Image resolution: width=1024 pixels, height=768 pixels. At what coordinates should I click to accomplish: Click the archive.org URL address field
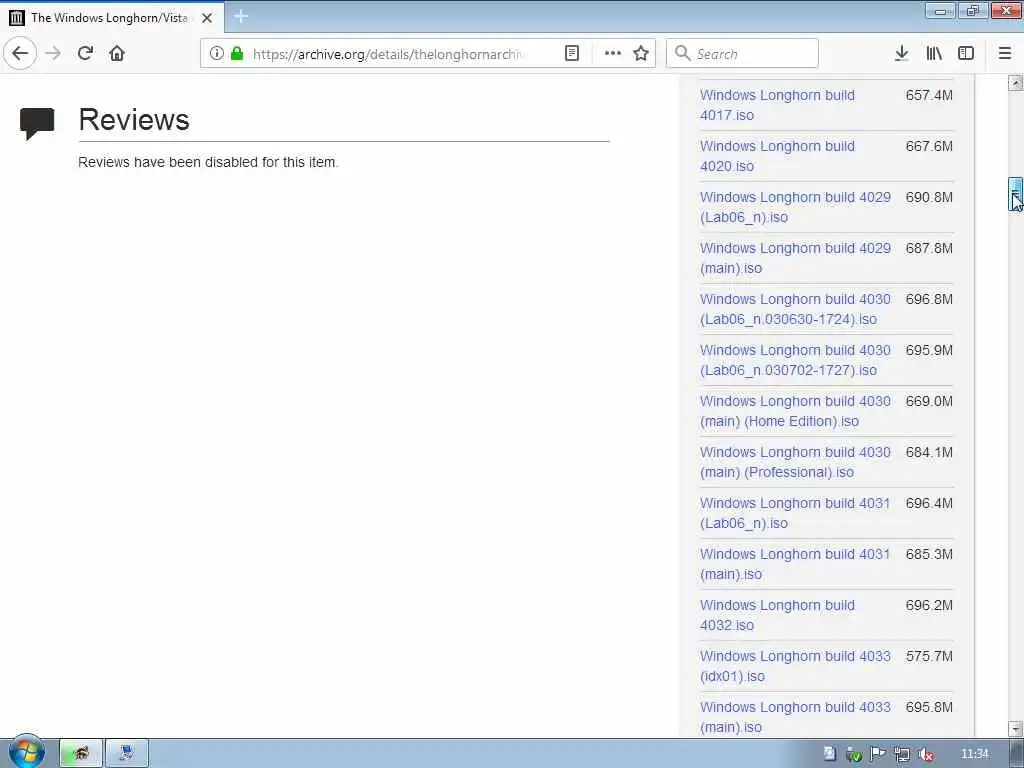tap(389, 54)
